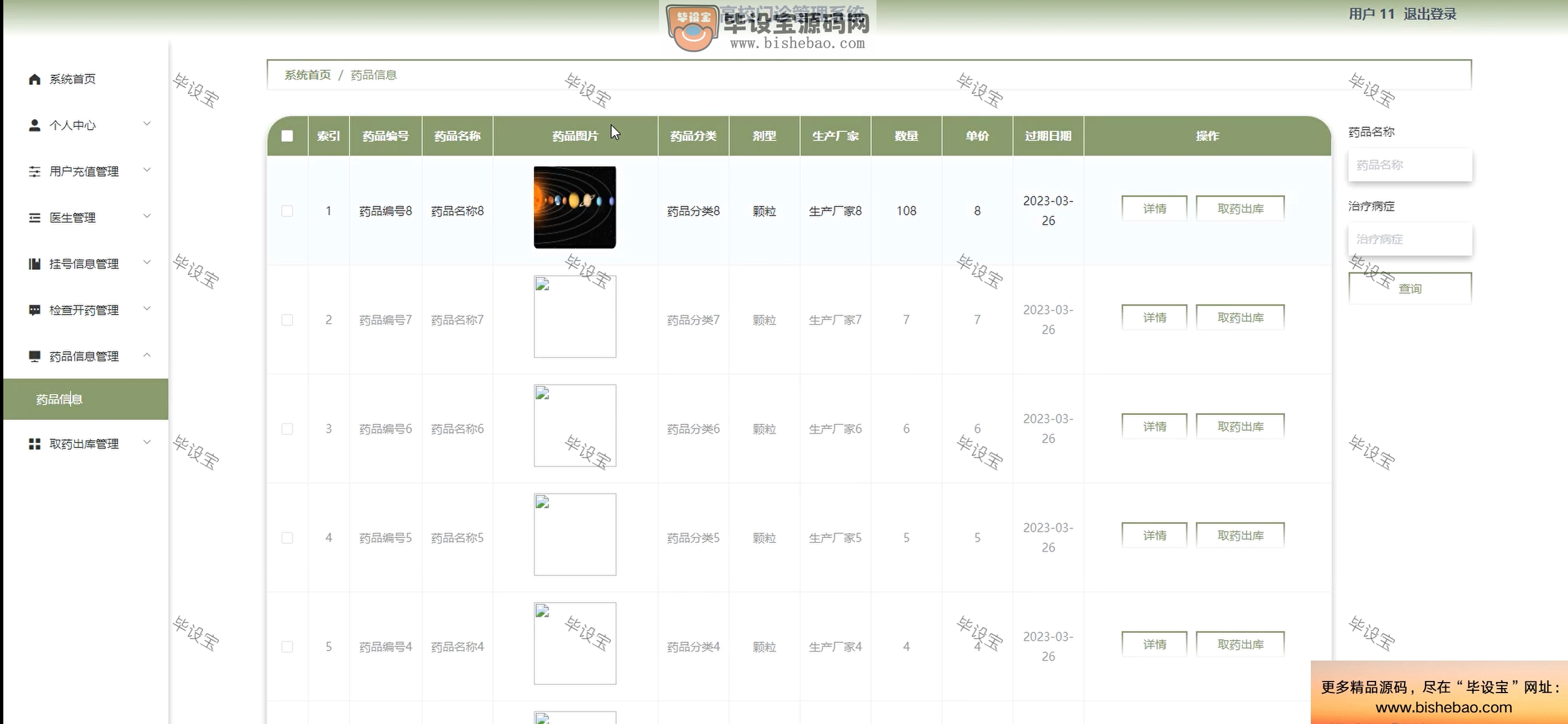Click the list icon for 医生管理
Viewport: 1568px width, 724px height.
pyautogui.click(x=35, y=218)
